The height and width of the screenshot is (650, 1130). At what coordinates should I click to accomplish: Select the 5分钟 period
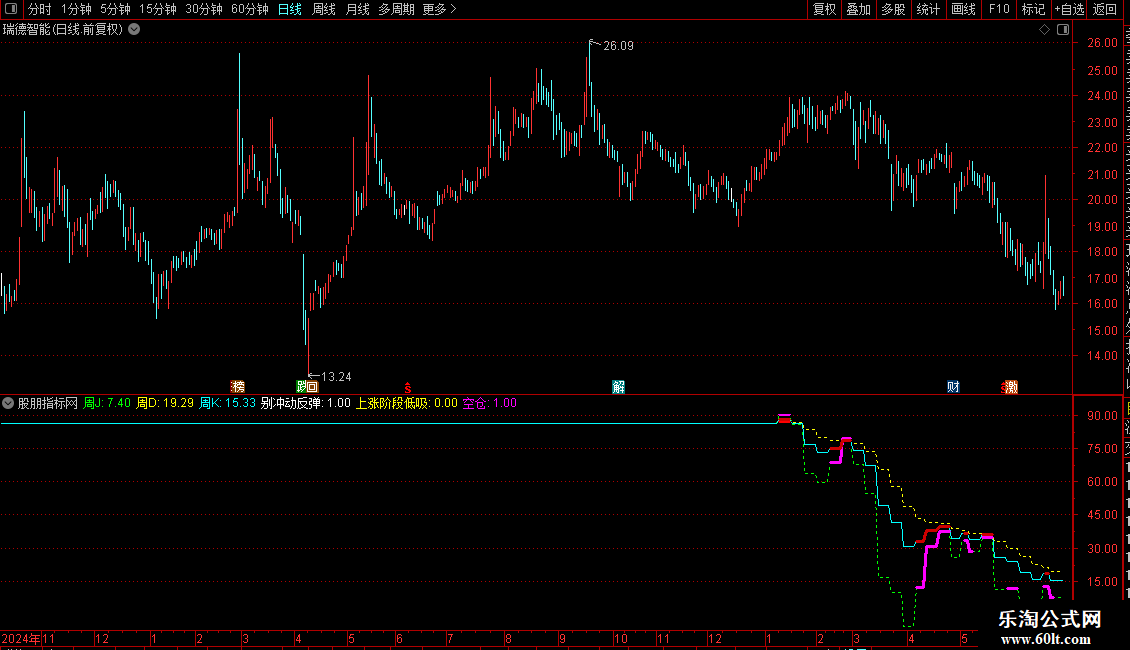(115, 9)
